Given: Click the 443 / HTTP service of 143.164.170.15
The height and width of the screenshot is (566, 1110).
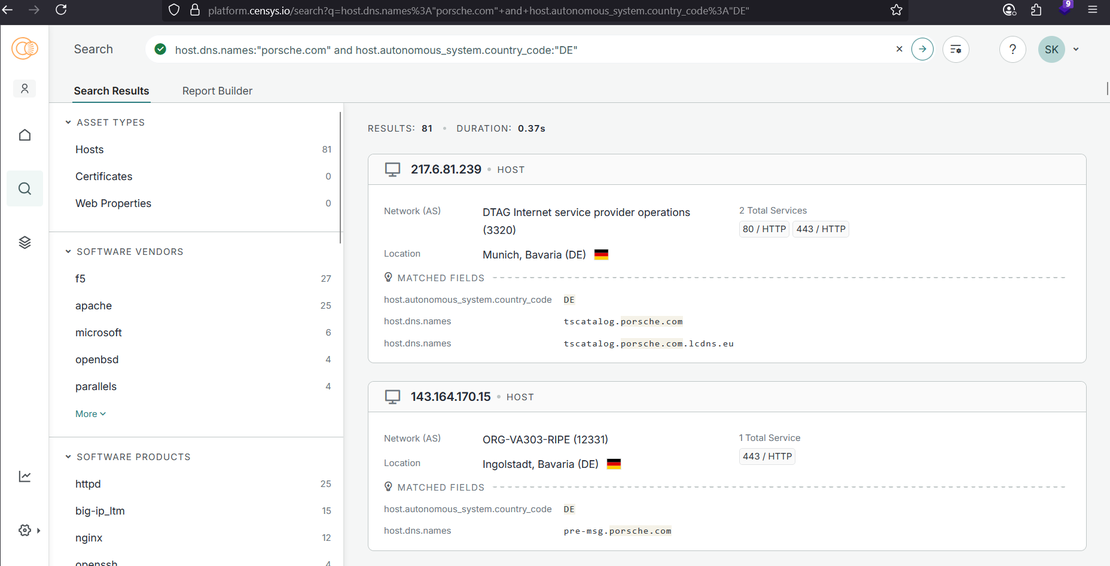Looking at the screenshot, I should (x=767, y=456).
